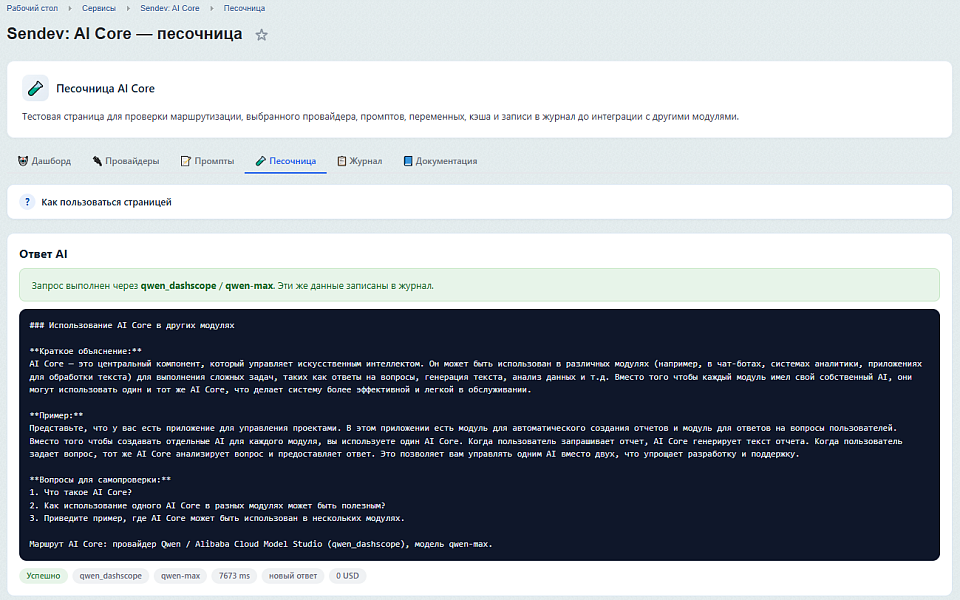This screenshot has height=600, width=960.
Task: Open the Журнал tab
Action: pyautogui.click(x=359, y=161)
